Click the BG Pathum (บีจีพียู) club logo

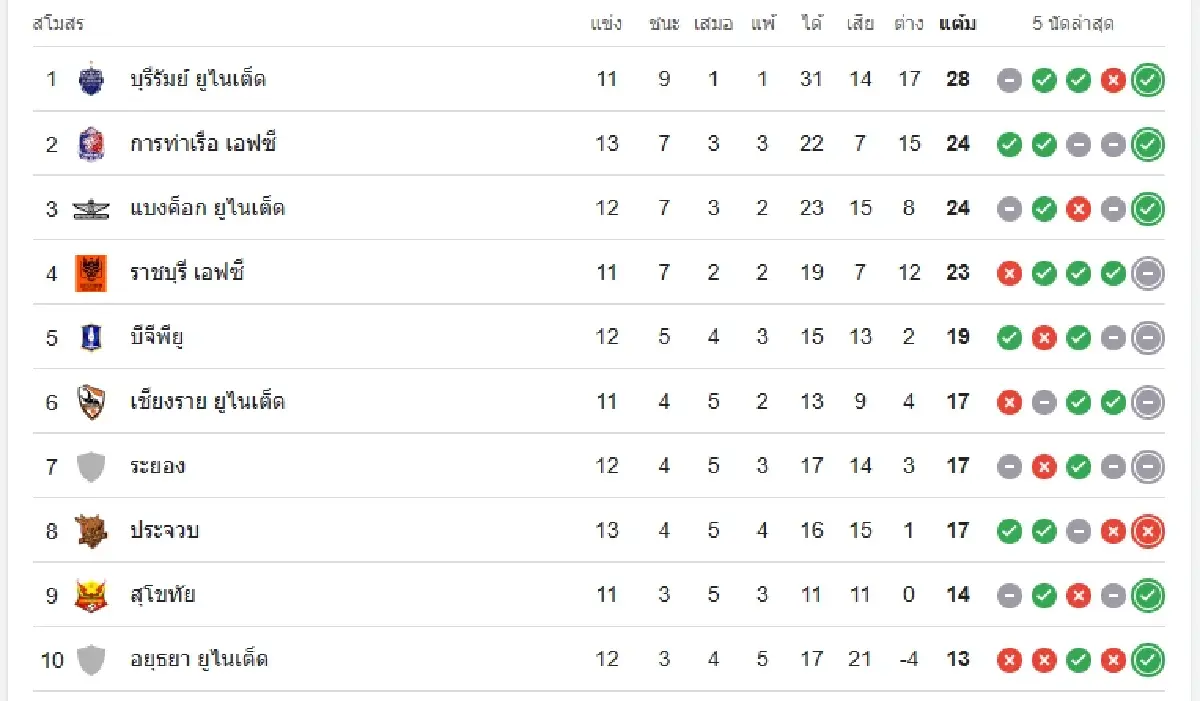point(91,338)
